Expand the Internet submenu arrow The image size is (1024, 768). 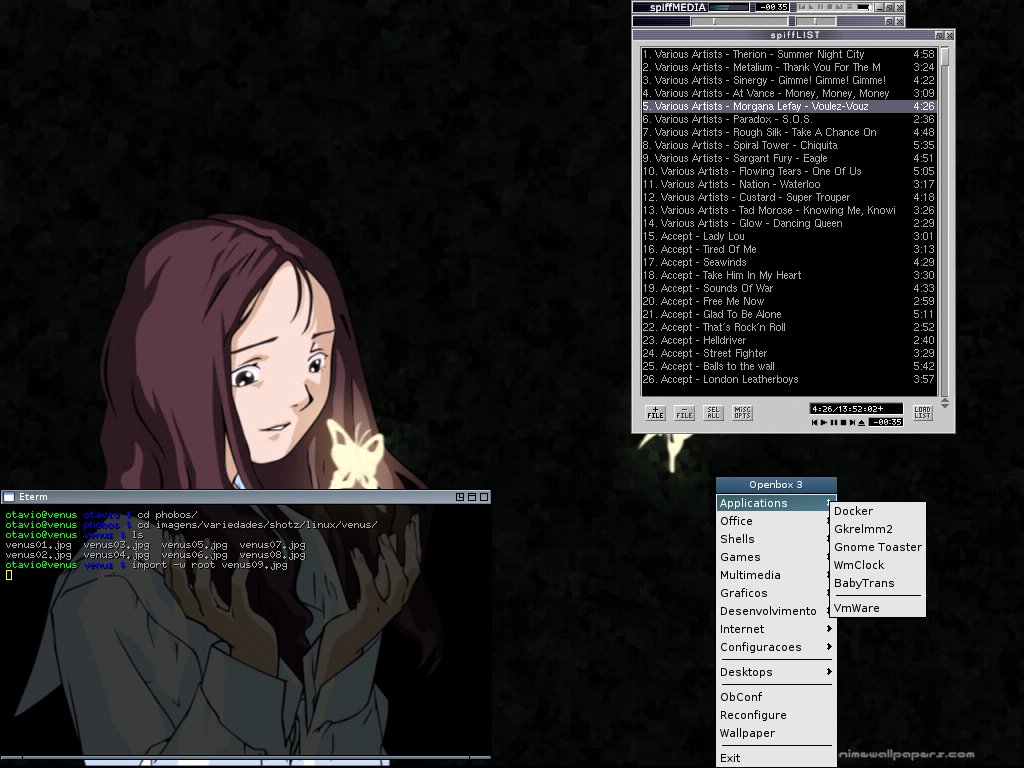point(829,629)
